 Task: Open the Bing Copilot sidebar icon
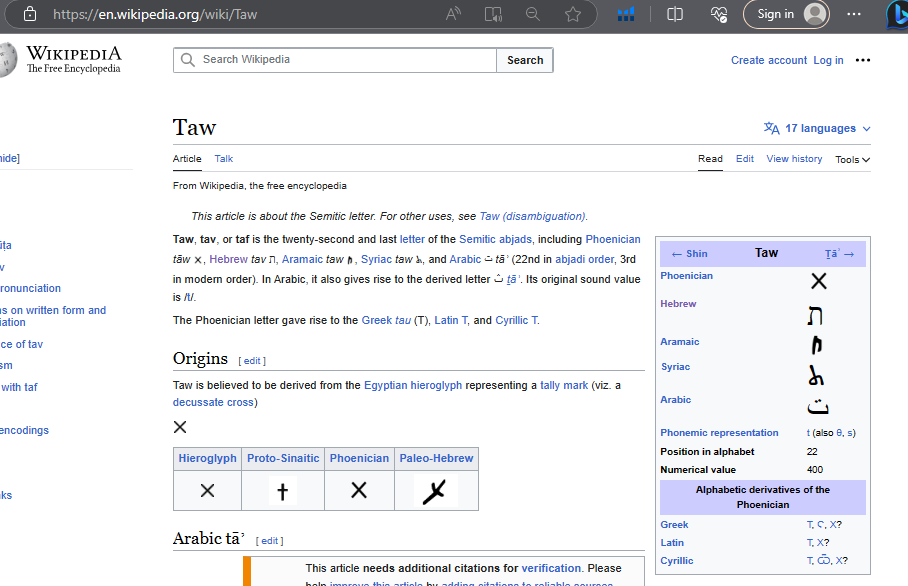(x=898, y=15)
